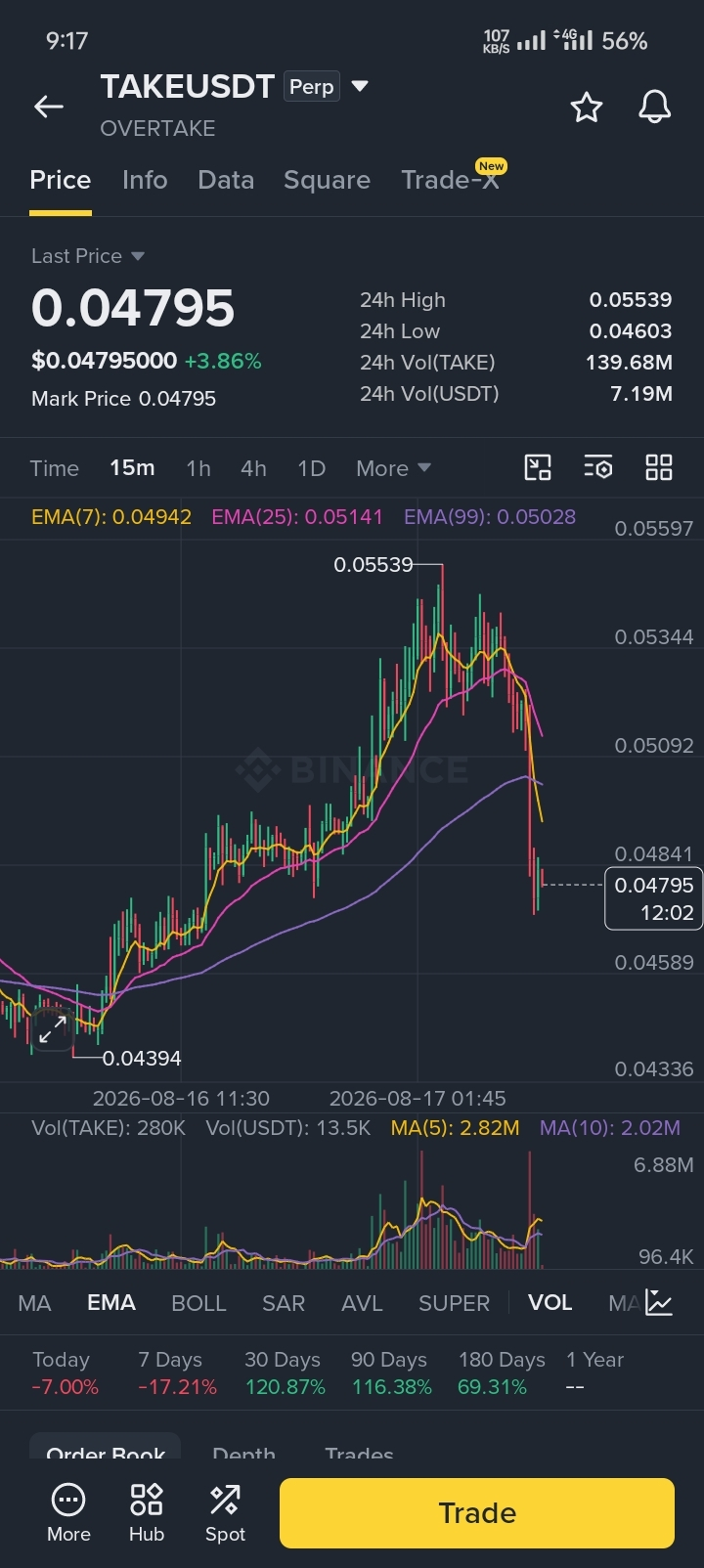Screen dimensions: 704x1568
Task: Tap the 1 Year performance entry
Action: pyautogui.click(x=594, y=1373)
